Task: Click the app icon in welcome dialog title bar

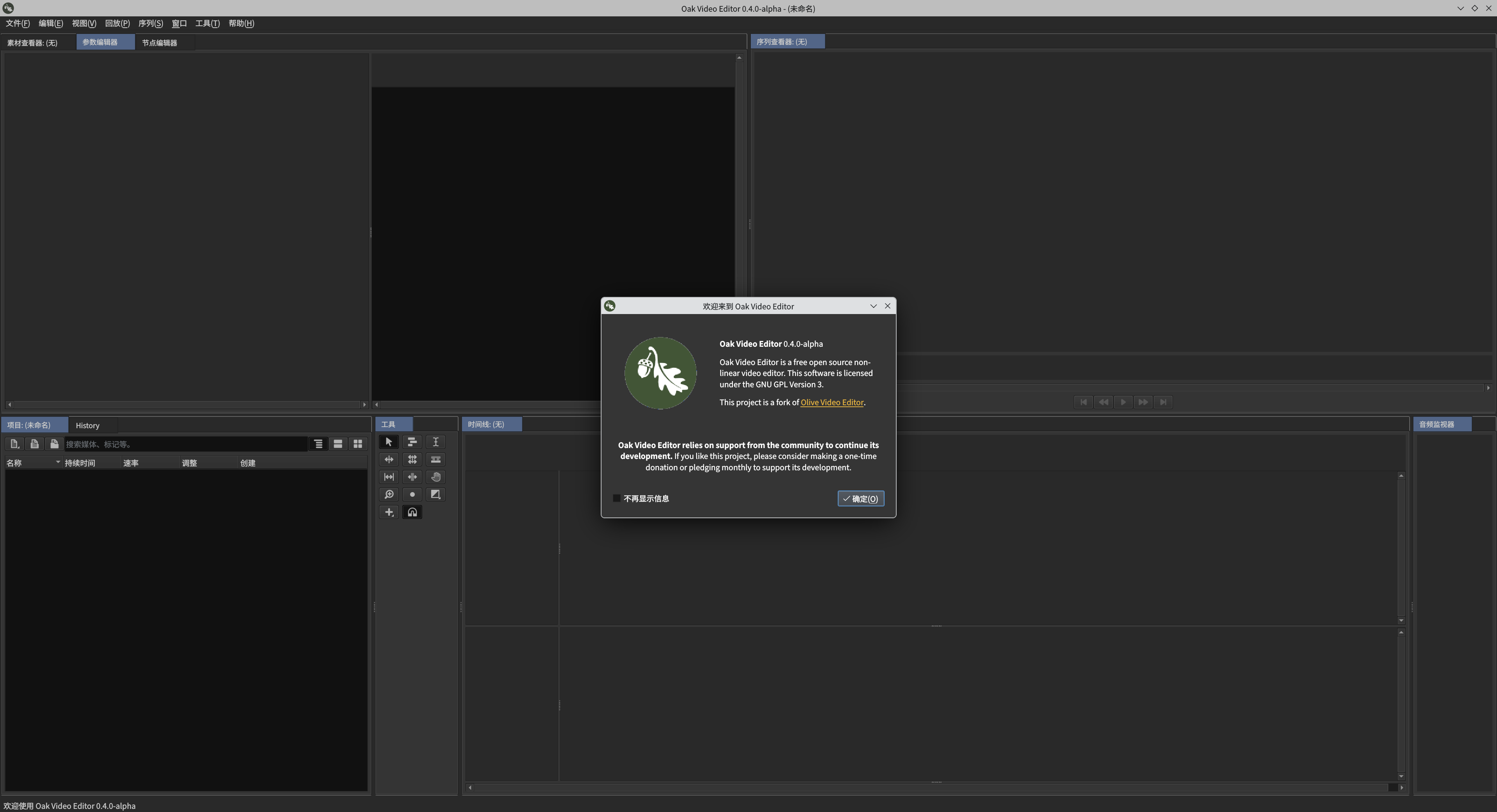Action: tap(610, 306)
